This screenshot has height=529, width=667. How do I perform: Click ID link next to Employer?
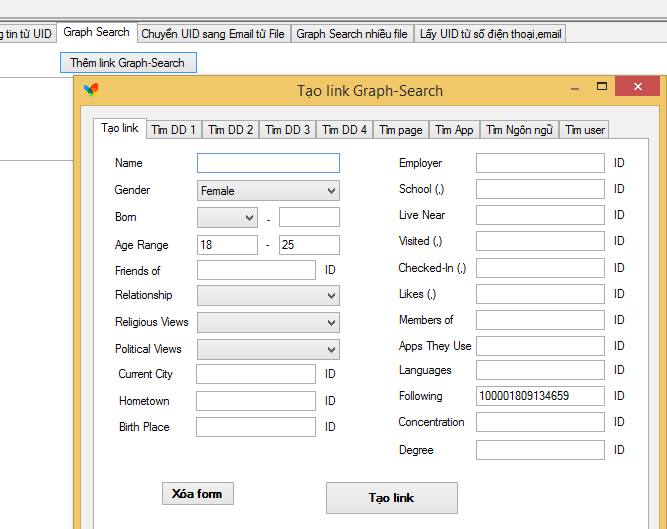[x=619, y=163]
